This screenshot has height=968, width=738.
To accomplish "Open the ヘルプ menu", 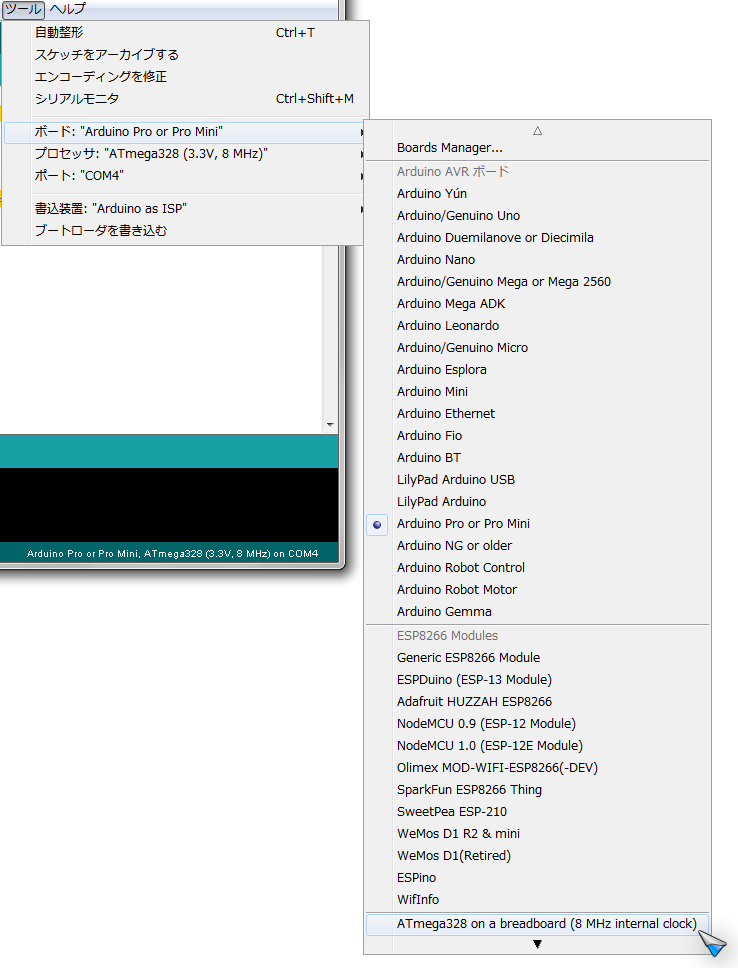I will [67, 9].
